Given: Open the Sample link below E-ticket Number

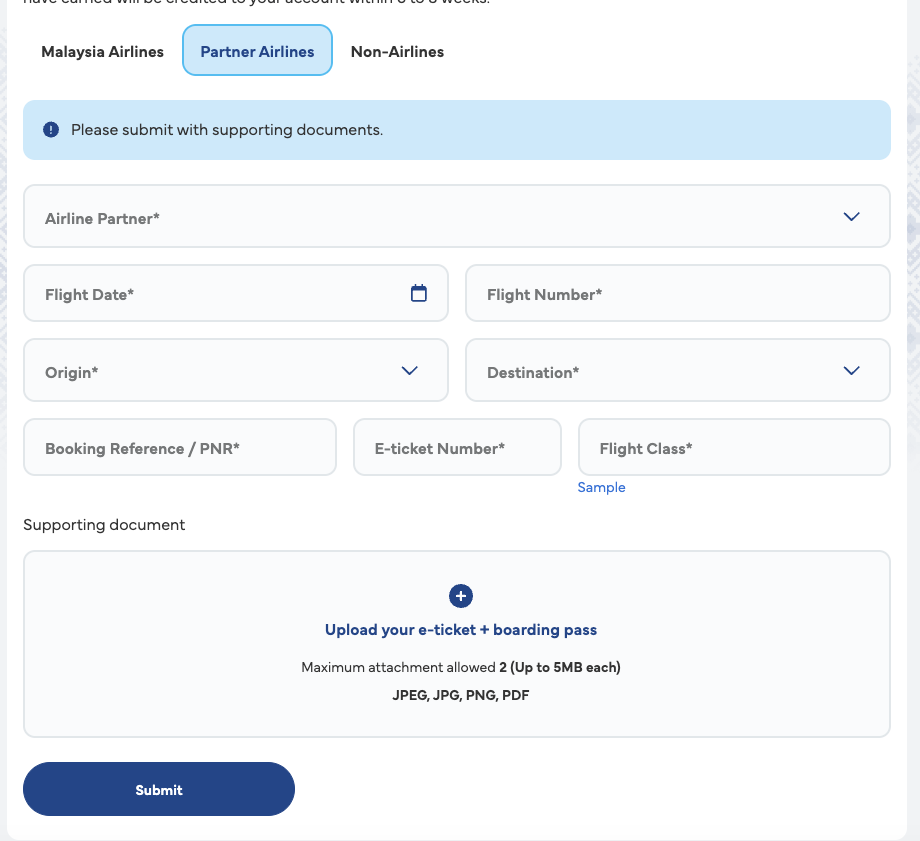Looking at the screenshot, I should click(601, 487).
